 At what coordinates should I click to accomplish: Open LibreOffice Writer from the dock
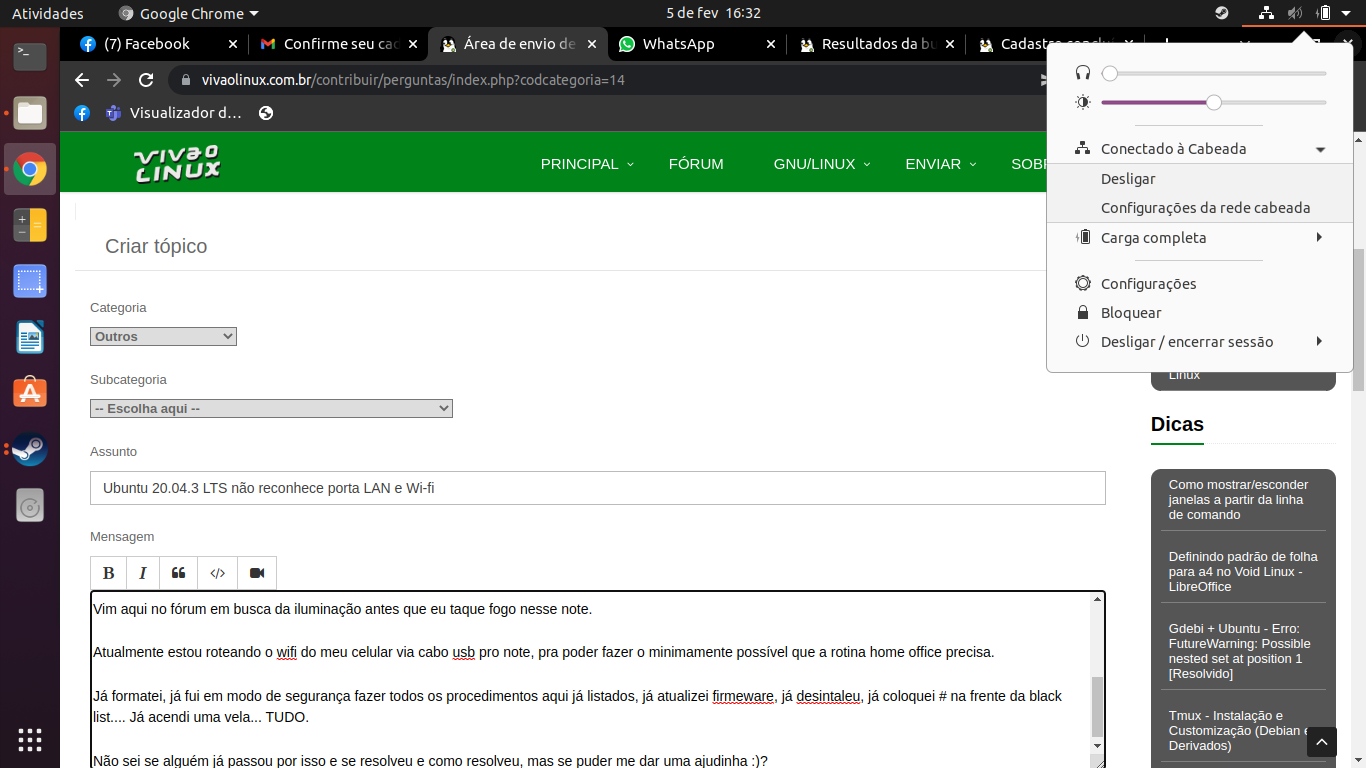pos(30,337)
